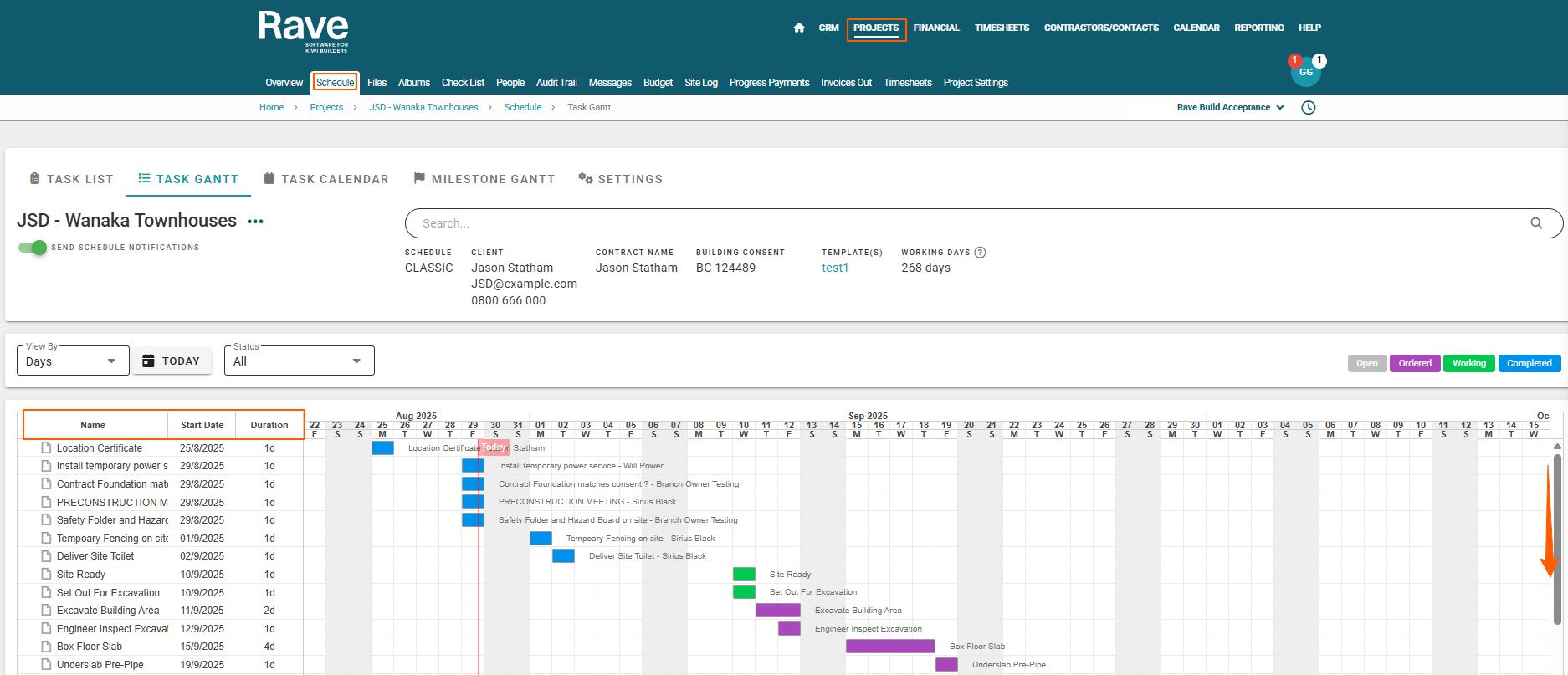Screen dimensions: 1568x675
Task: Open Progress Payments page
Action: point(769,83)
